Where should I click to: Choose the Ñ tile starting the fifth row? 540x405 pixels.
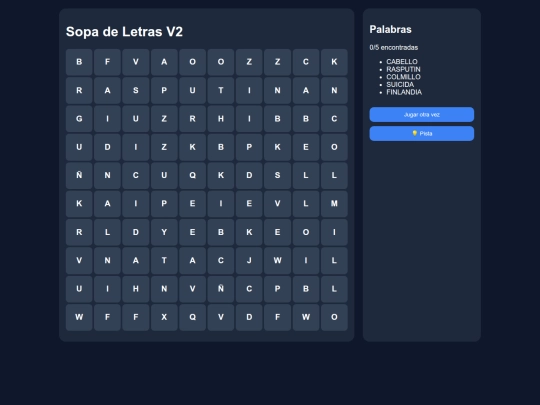[79, 175]
